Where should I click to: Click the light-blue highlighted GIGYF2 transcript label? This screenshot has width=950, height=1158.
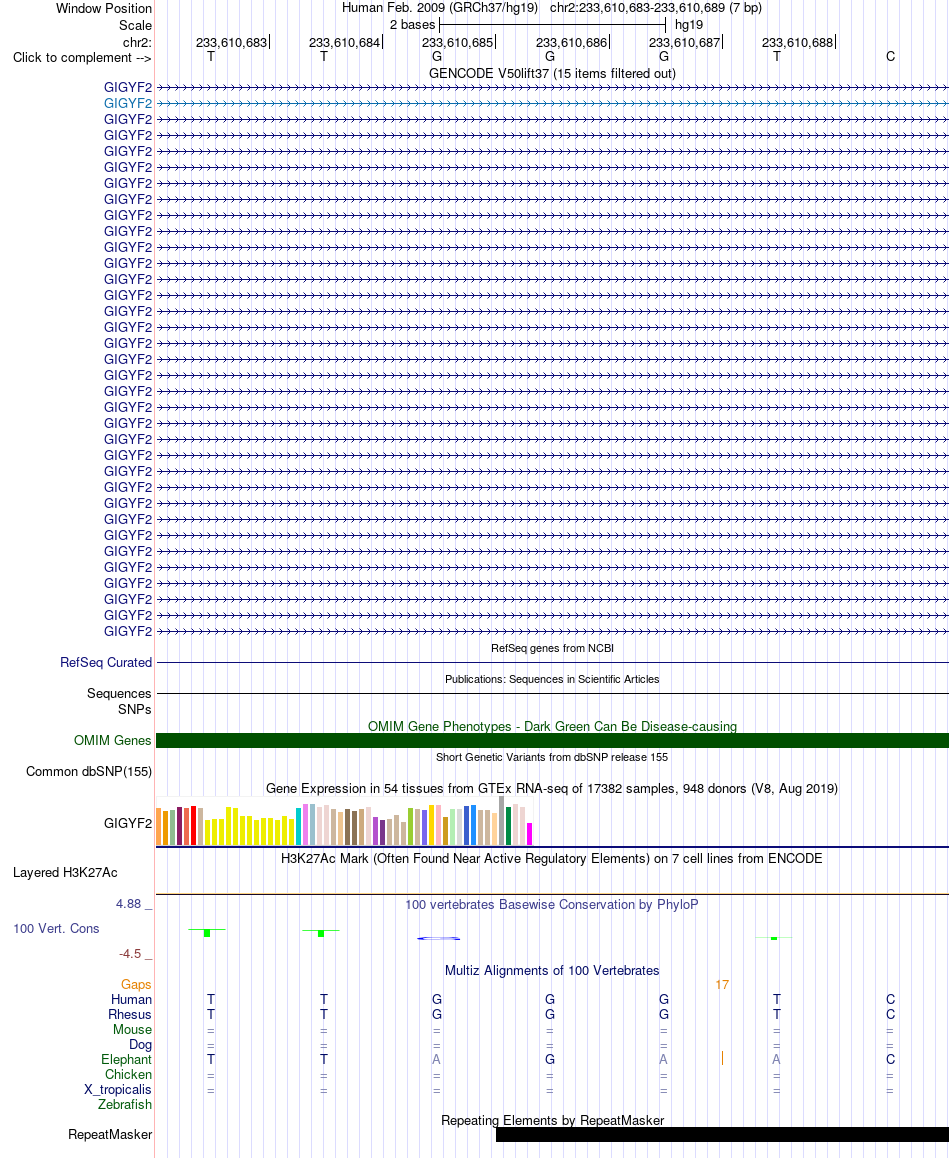(x=128, y=103)
